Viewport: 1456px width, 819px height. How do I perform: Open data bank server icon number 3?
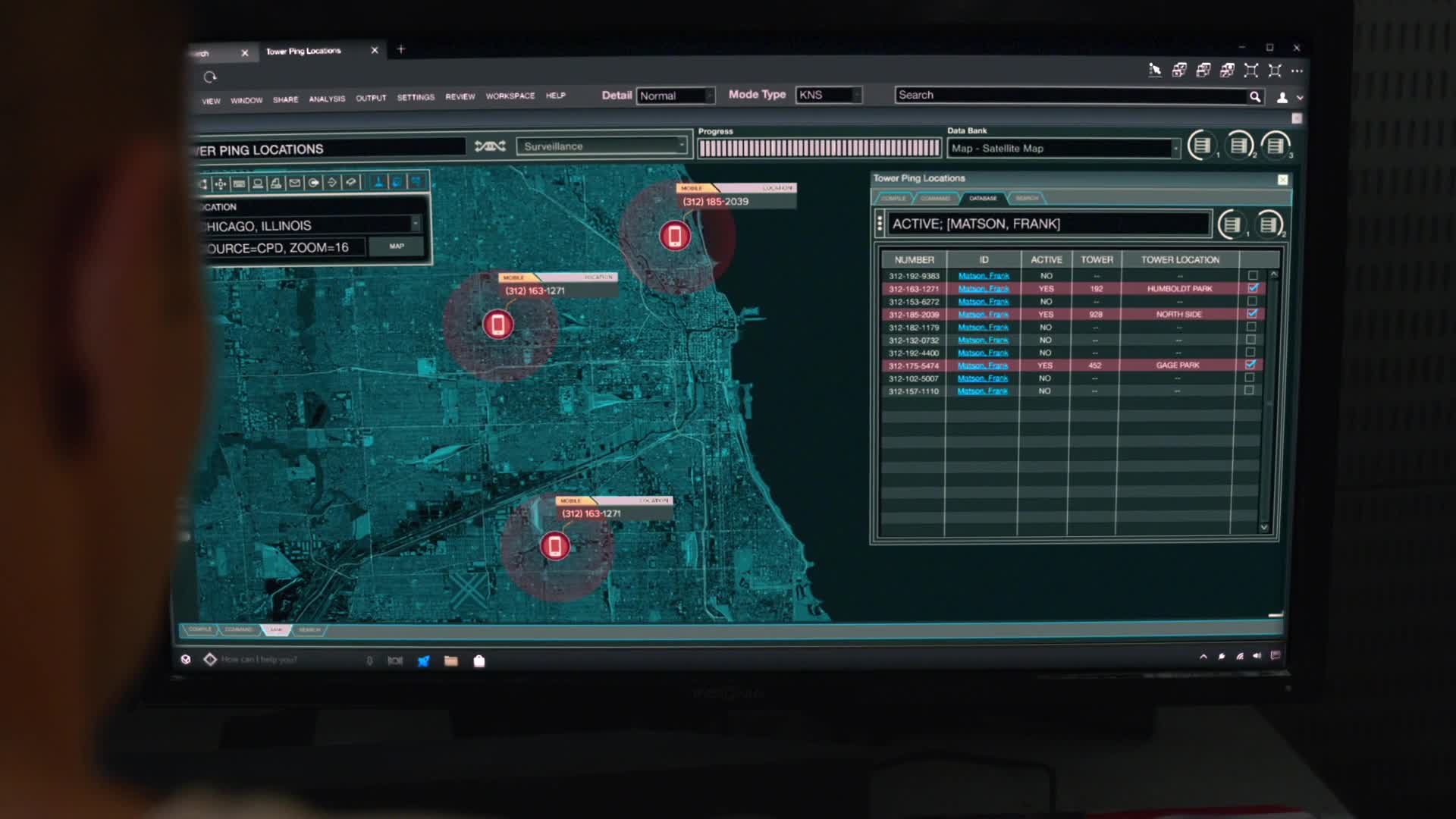(x=1276, y=145)
